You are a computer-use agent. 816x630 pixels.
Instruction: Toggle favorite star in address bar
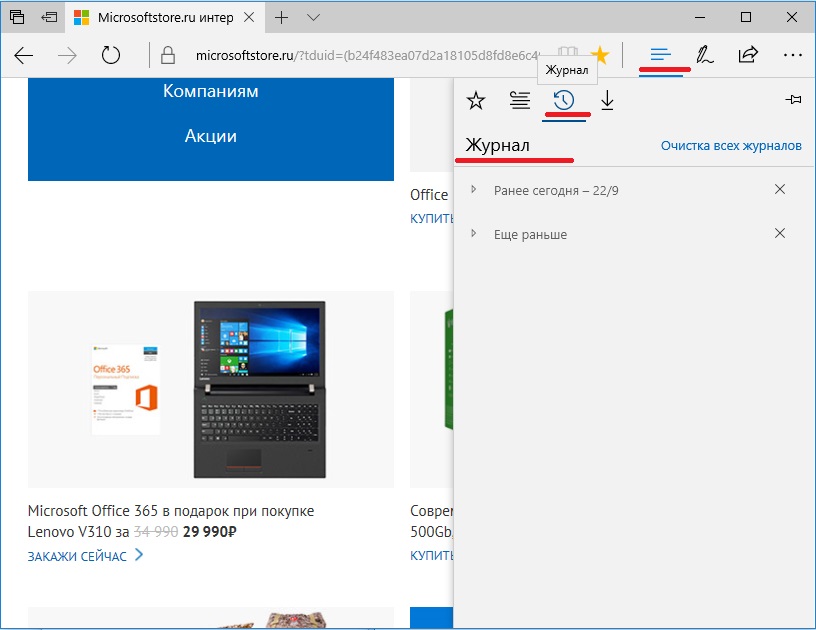click(x=600, y=55)
